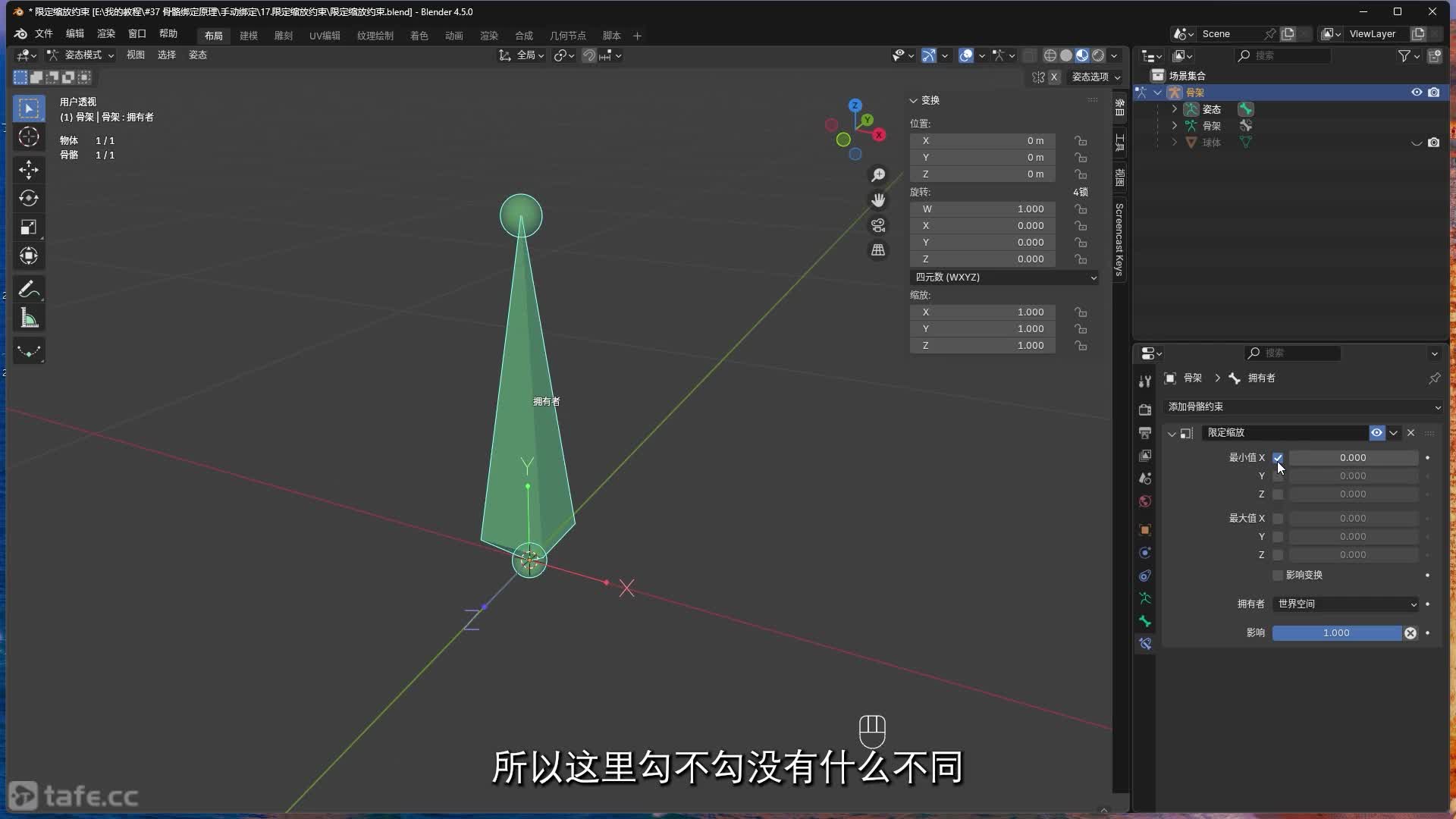1456x819 pixels.
Task: Click the 缩放 Y value field
Action: coord(983,329)
